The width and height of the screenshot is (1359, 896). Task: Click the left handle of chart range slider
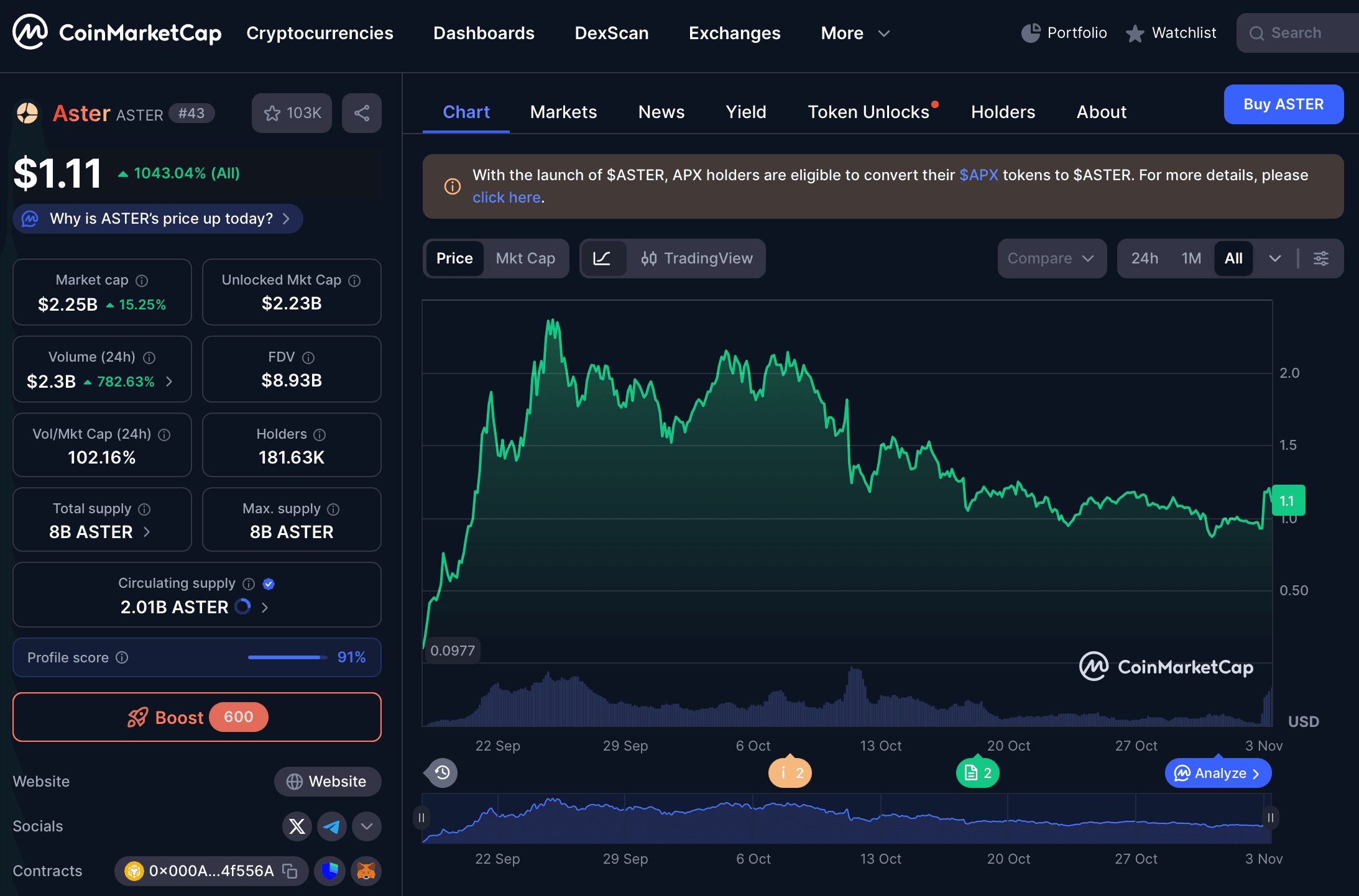[422, 818]
